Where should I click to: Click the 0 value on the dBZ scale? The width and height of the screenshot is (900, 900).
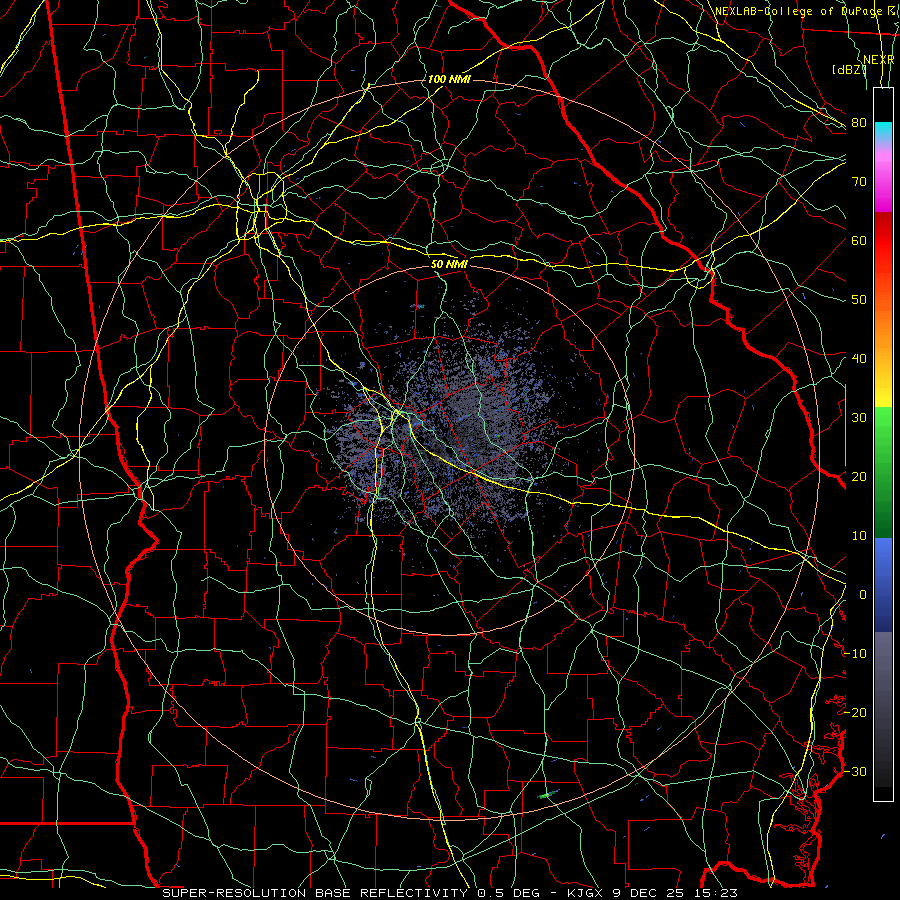coord(863,595)
